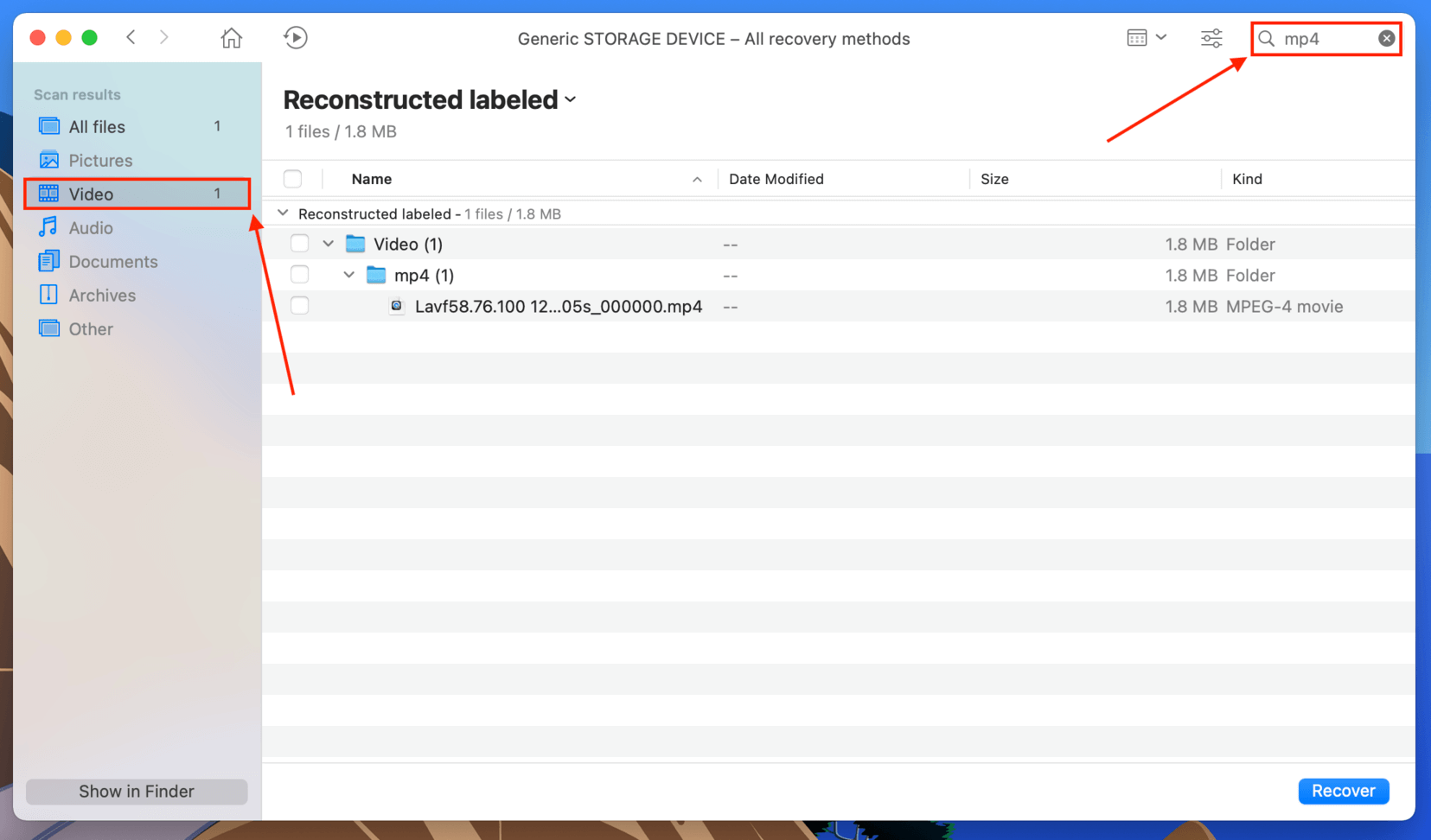Collapse the mp4 (1) folder
1431x840 pixels.
point(349,275)
